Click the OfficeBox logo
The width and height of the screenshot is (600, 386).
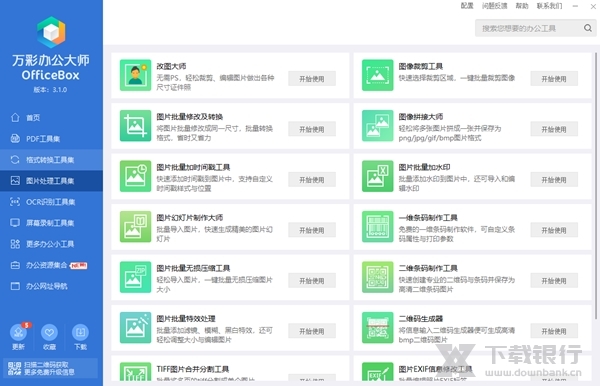click(x=51, y=32)
